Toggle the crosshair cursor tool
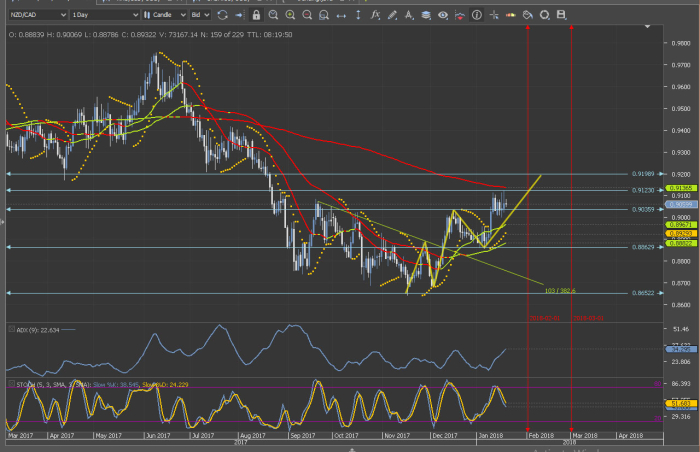700x452 pixels. (x=494, y=15)
